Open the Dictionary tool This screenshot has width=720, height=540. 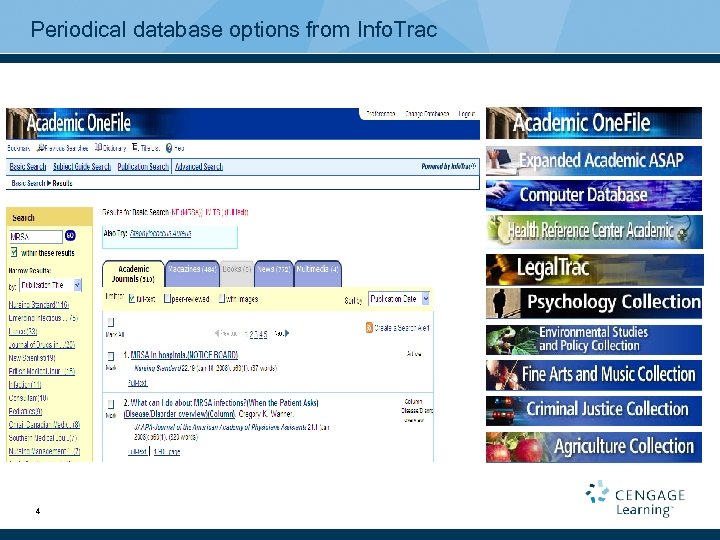click(x=110, y=148)
